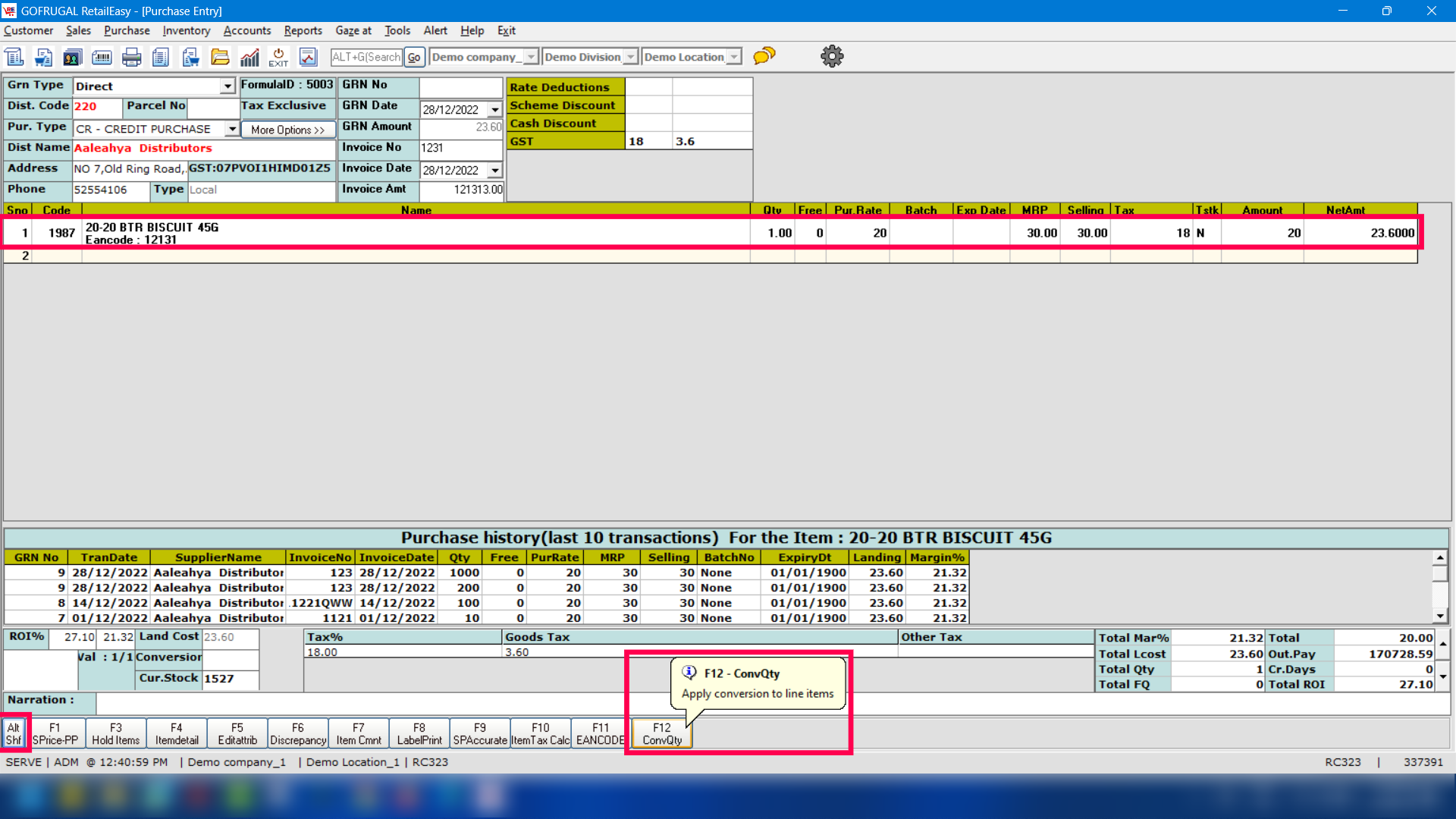This screenshot has width=1456, height=819.
Task: Open the Inventory menu
Action: point(186,30)
